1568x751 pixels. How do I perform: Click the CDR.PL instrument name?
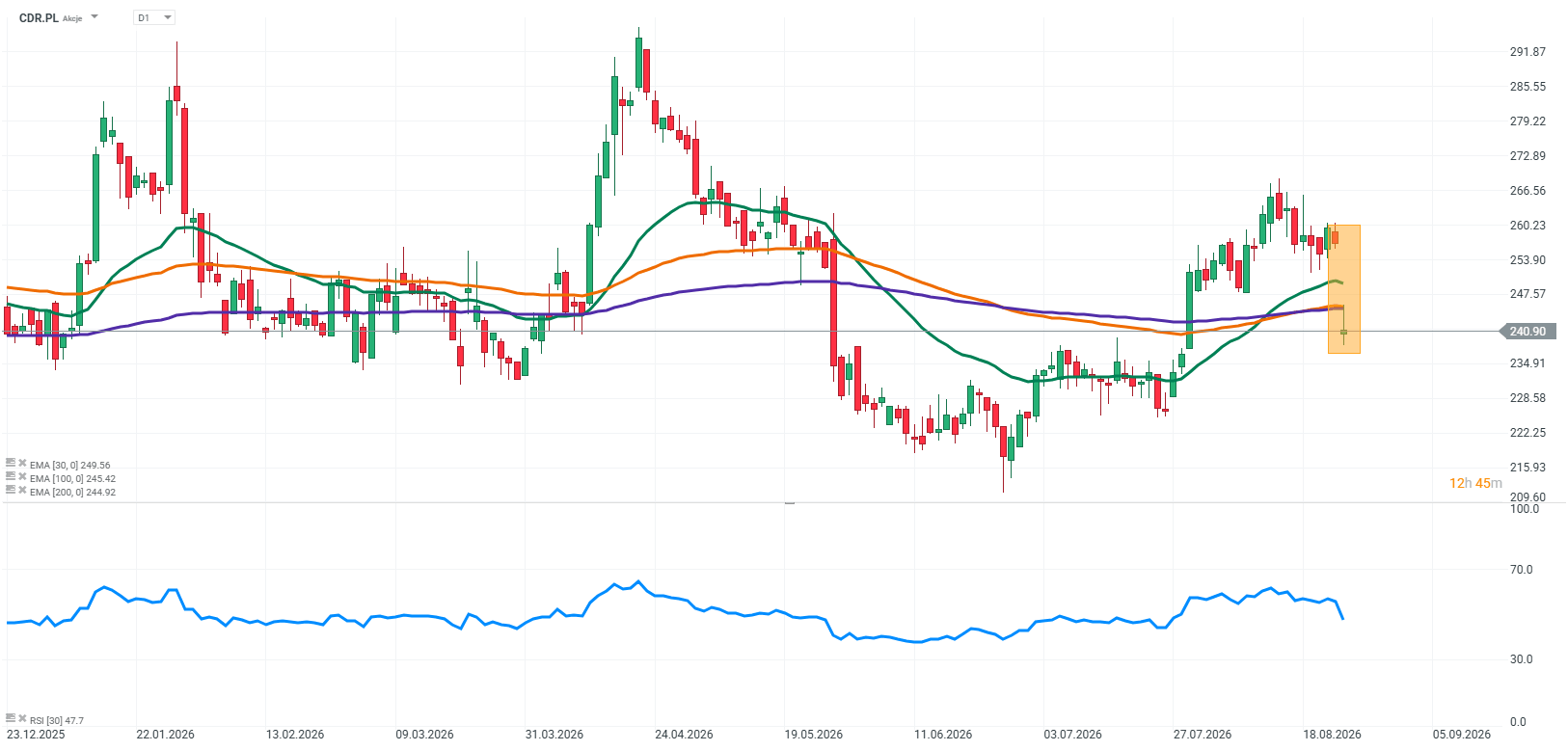point(39,17)
